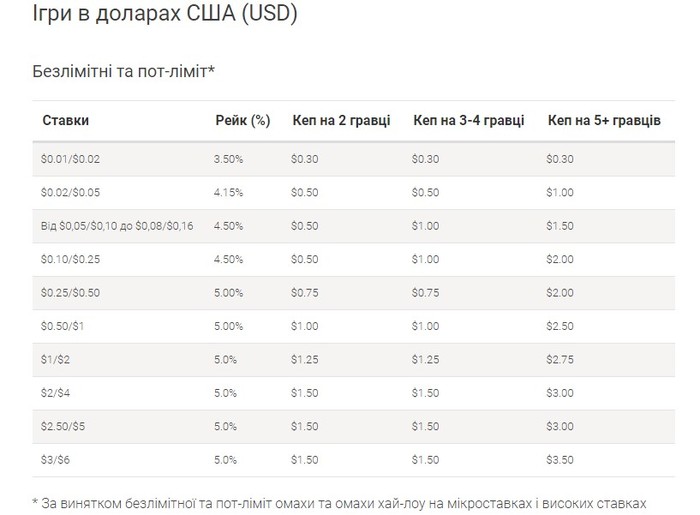Select the $0.50/$1 stakes cell
This screenshot has height=515, width=700.
click(x=62, y=327)
